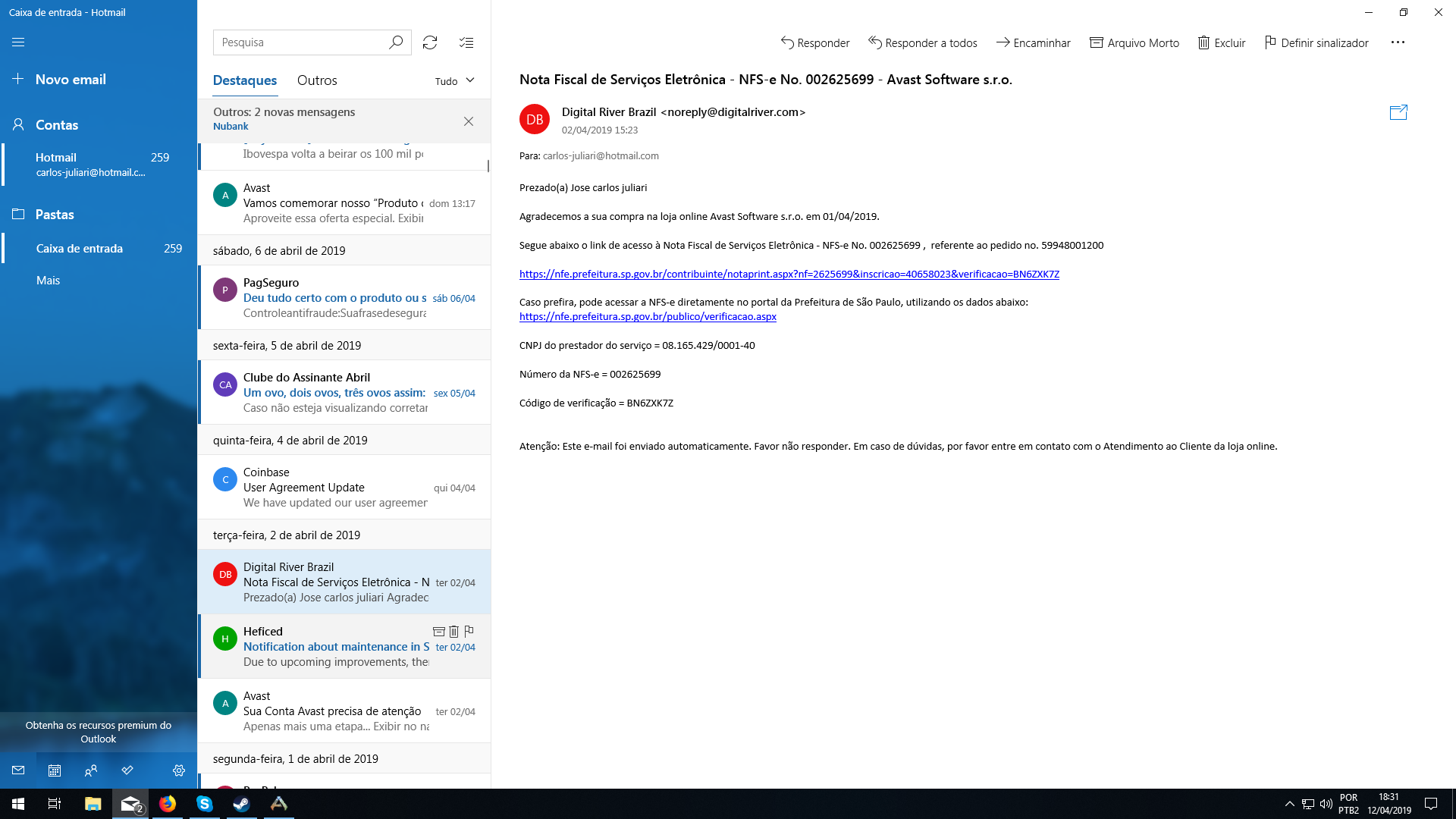Reply using Responder
The image size is (1456, 819).
815,43
